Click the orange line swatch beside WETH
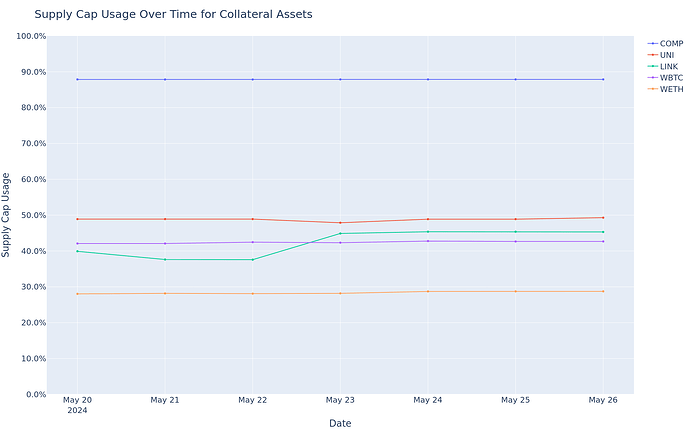Image resolution: width=690 pixels, height=431 pixels. click(653, 89)
